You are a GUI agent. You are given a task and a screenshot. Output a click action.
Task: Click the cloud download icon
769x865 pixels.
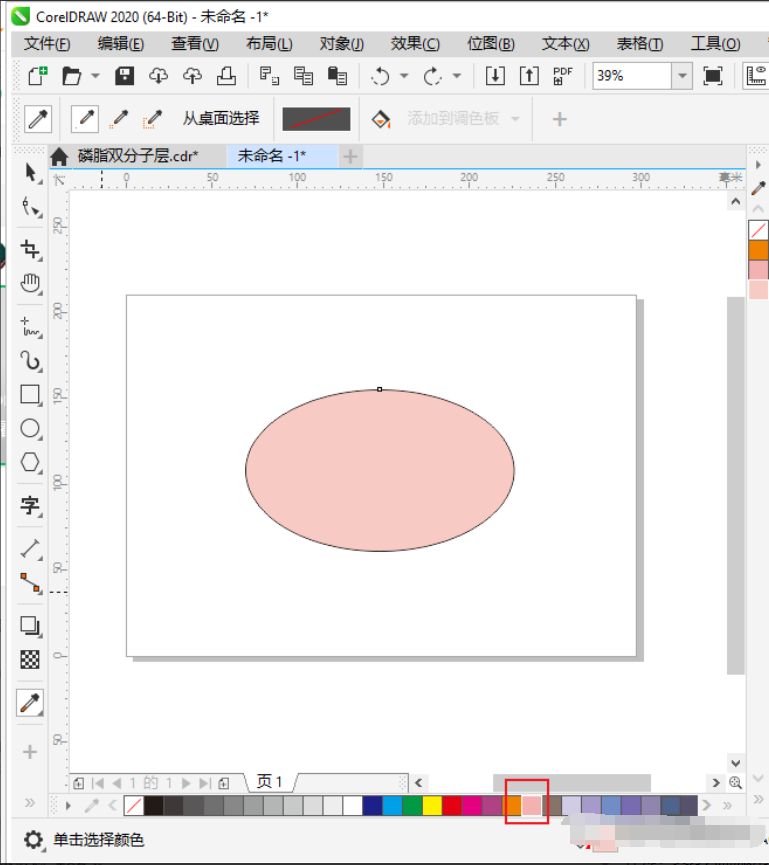[158, 76]
